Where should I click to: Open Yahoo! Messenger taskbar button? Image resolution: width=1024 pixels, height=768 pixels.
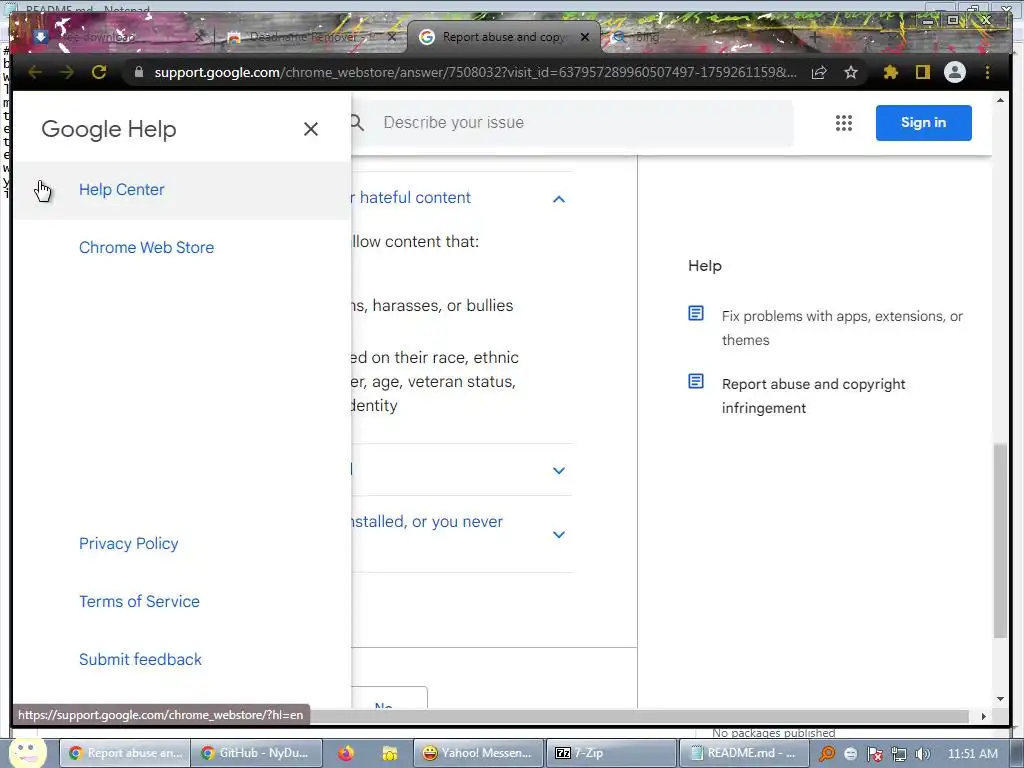(479, 753)
